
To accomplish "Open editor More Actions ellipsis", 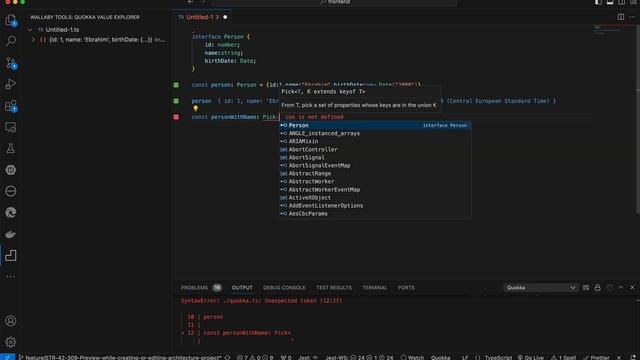I will [632, 17].
